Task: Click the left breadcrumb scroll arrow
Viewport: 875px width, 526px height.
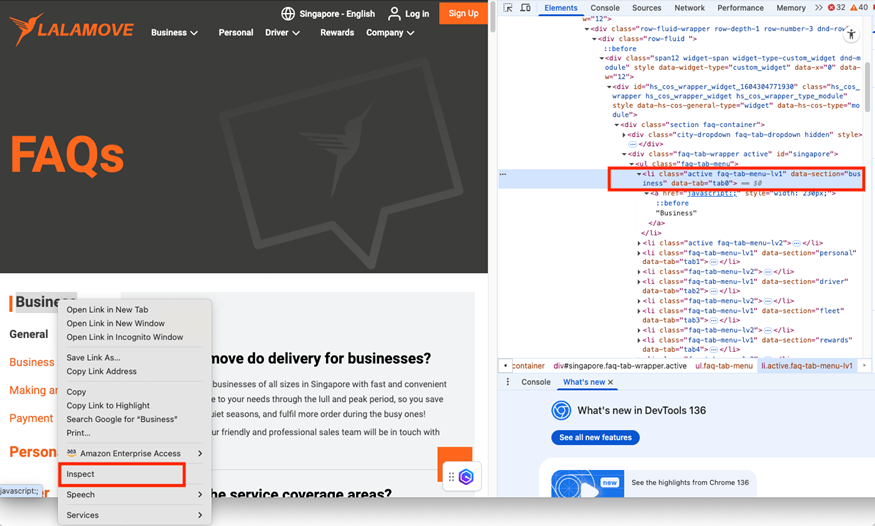Action: click(x=505, y=366)
